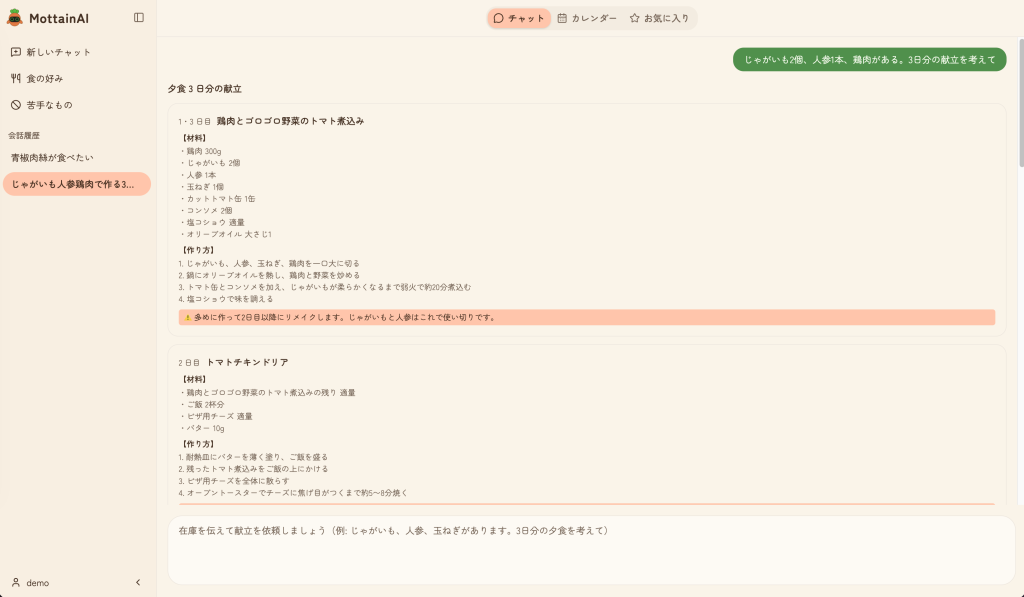Click the warning banner 多めに作って2日目以降にリメイクします
1024x597 pixels.
(x=586, y=317)
